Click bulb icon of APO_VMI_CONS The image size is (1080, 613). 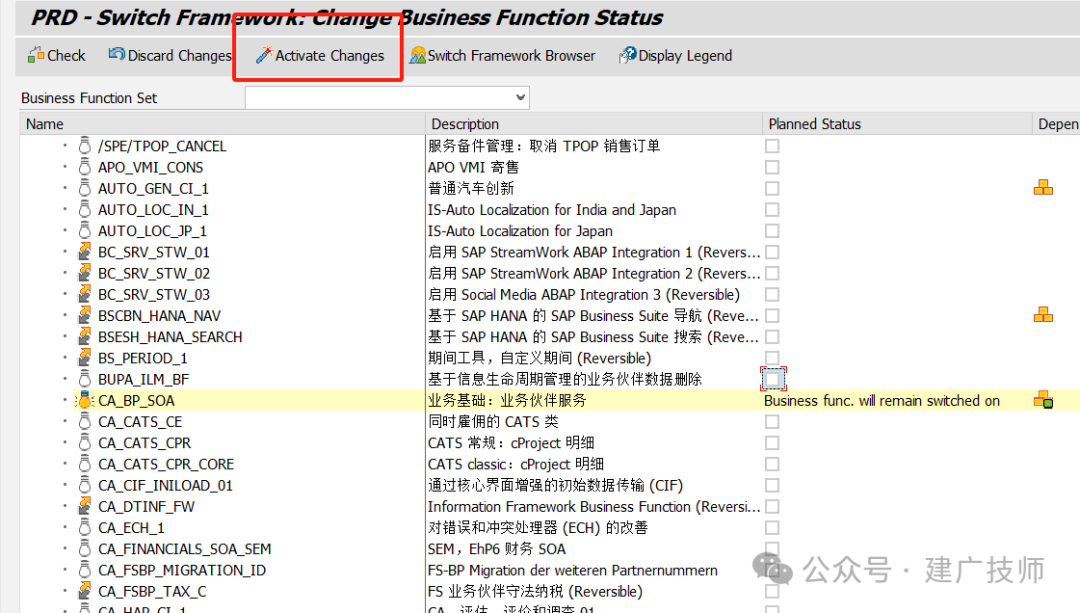(84, 167)
